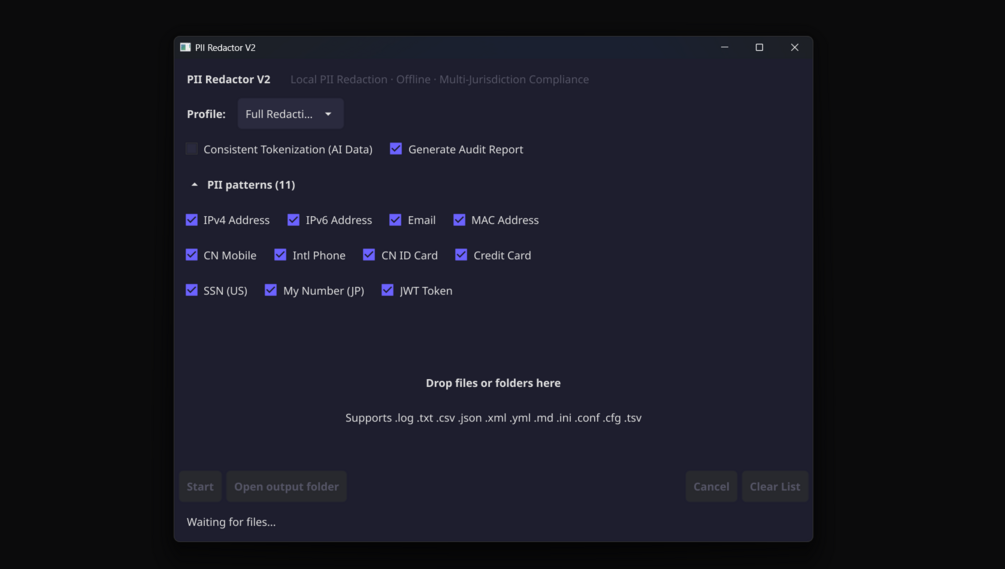Disable CN ID Card redaction
The image size is (1005, 569).
click(x=369, y=255)
